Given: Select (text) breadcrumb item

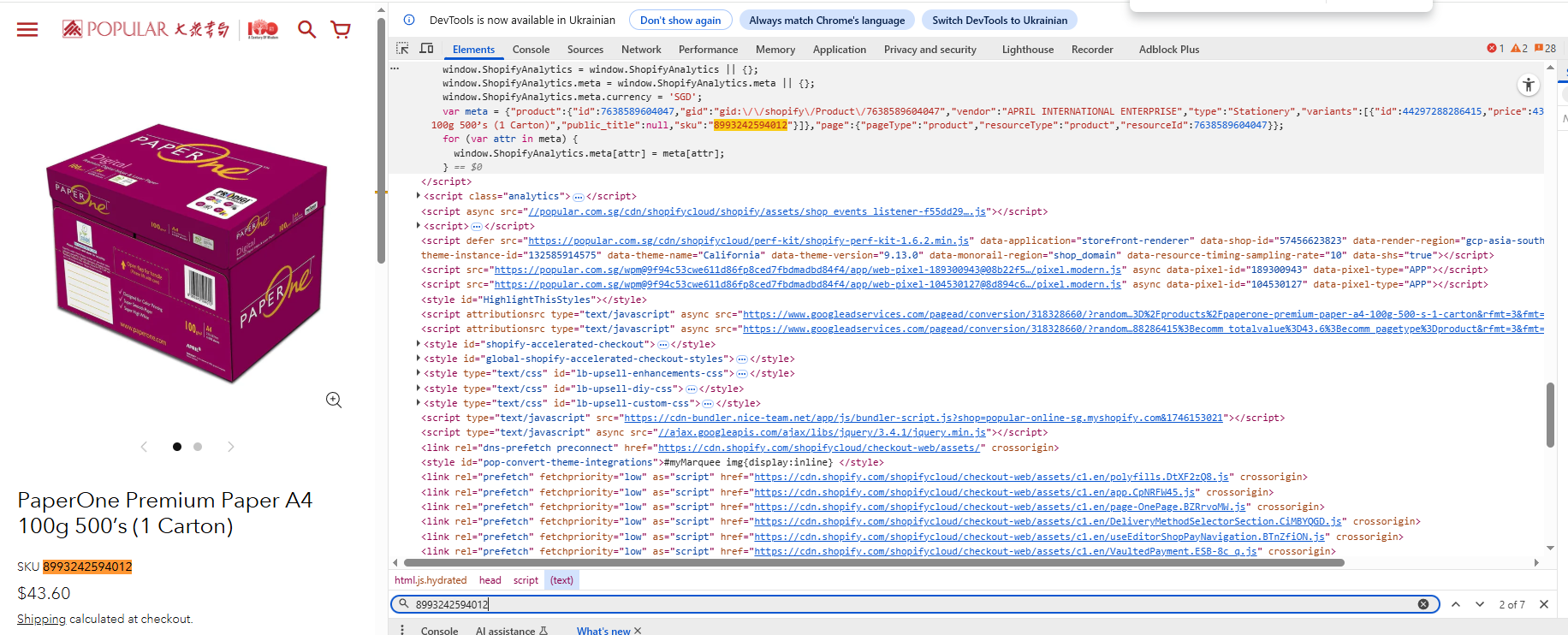Looking at the screenshot, I should tap(561, 580).
